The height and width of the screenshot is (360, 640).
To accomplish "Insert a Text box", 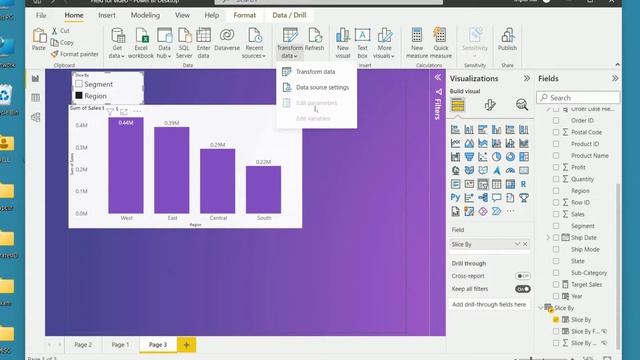I will [362, 43].
